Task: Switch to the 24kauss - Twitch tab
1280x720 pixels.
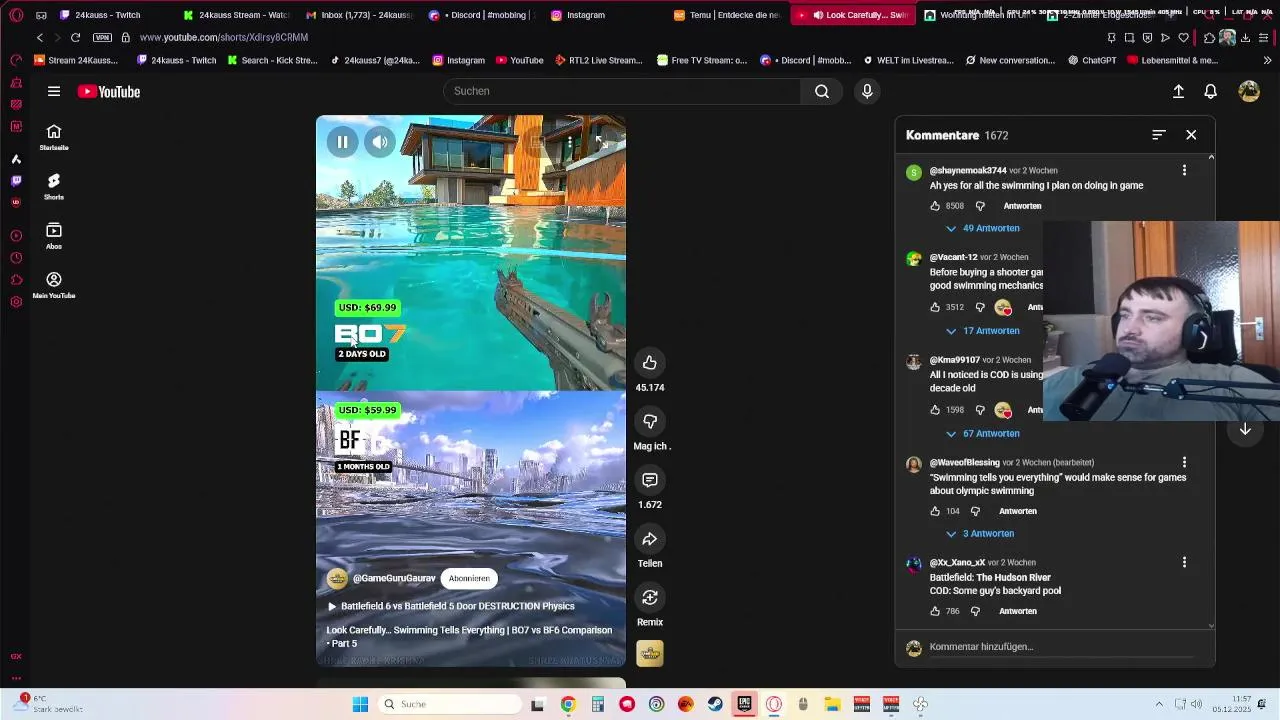Action: pyautogui.click(x=110, y=15)
